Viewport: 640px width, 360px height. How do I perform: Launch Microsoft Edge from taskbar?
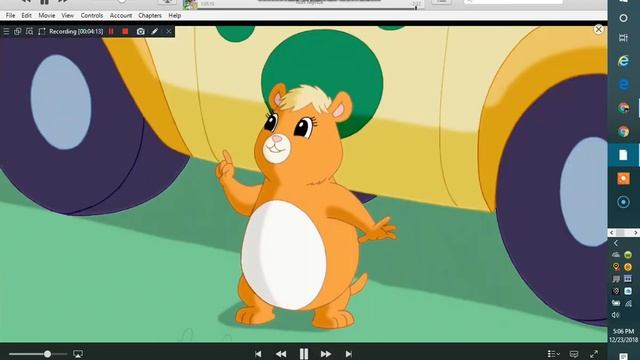click(623, 84)
